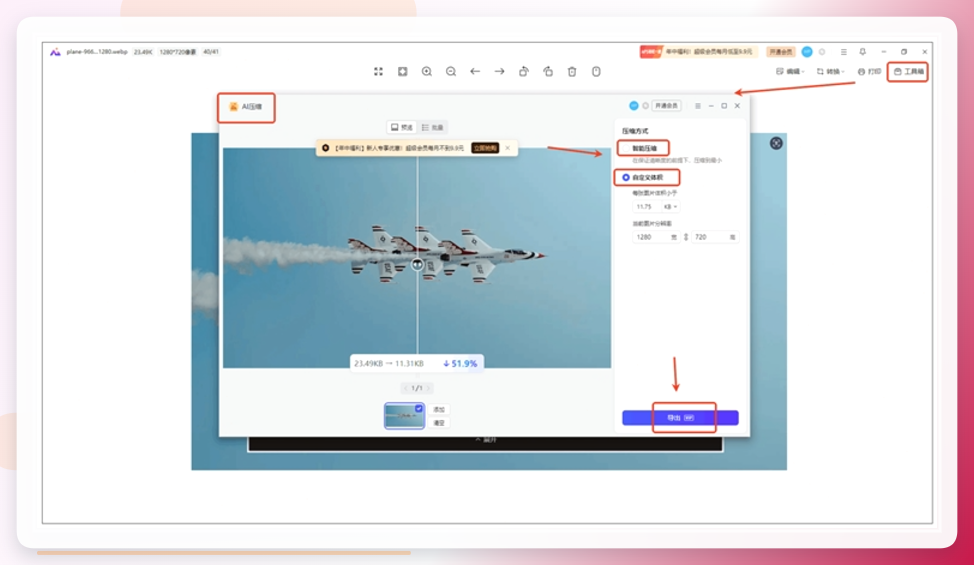Click the 添加 add button near thumbnail
This screenshot has width=974, height=565.
pyautogui.click(x=439, y=410)
